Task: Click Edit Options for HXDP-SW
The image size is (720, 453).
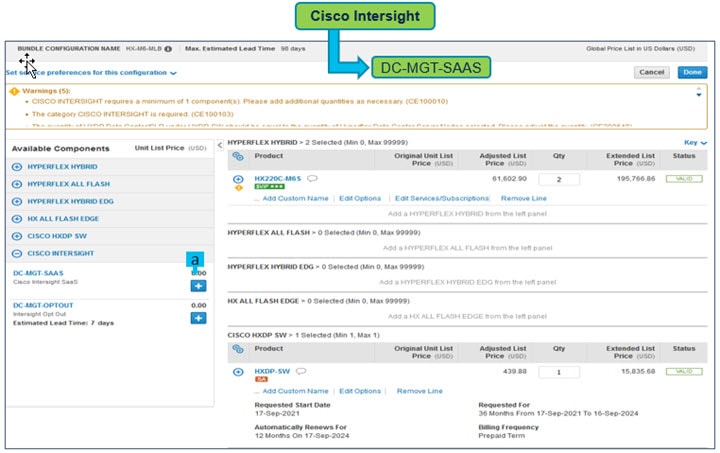Action: [360, 391]
